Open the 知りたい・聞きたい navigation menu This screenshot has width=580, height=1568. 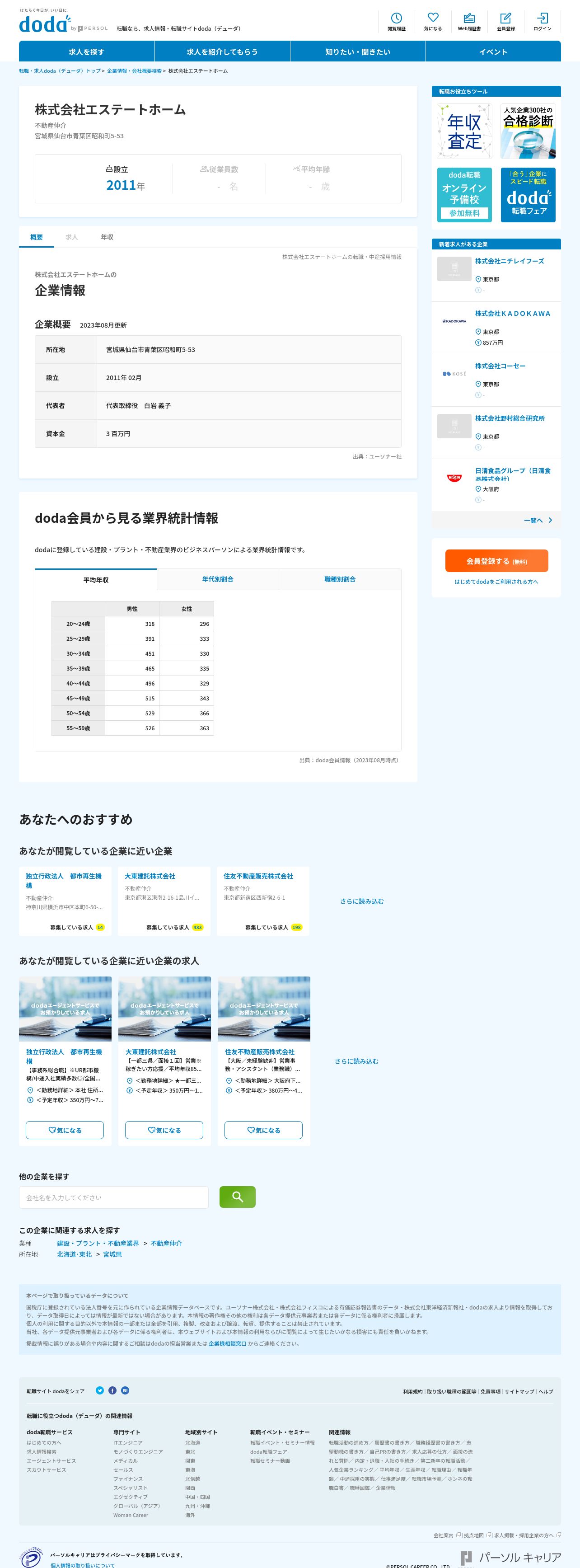[358, 52]
